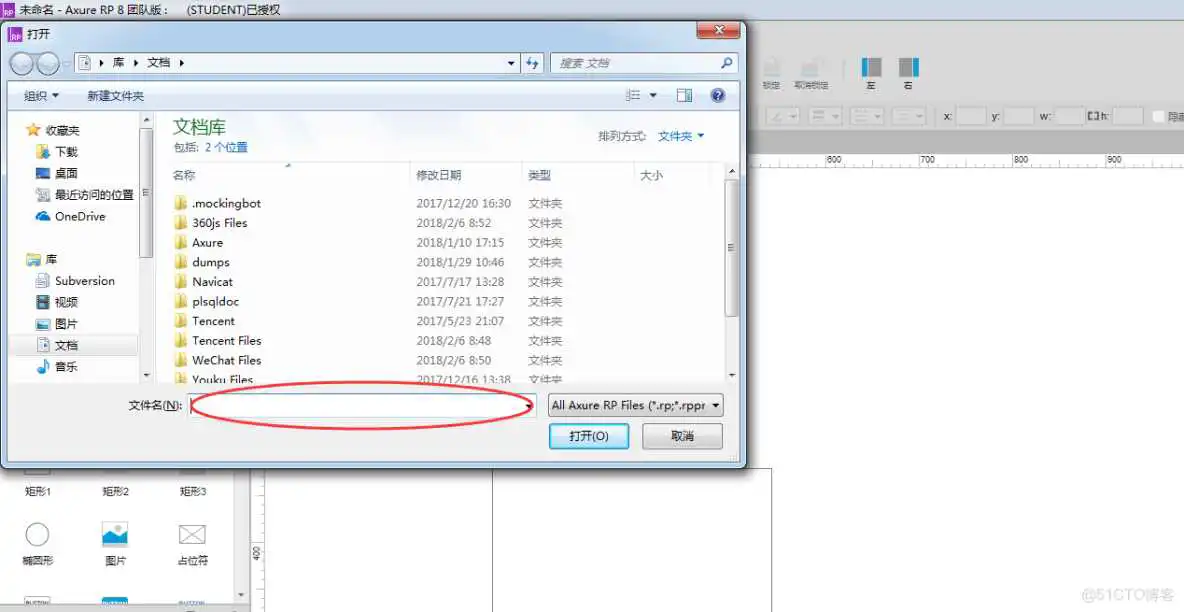Click the 打开(O) button
The image size is (1184, 612).
point(588,436)
